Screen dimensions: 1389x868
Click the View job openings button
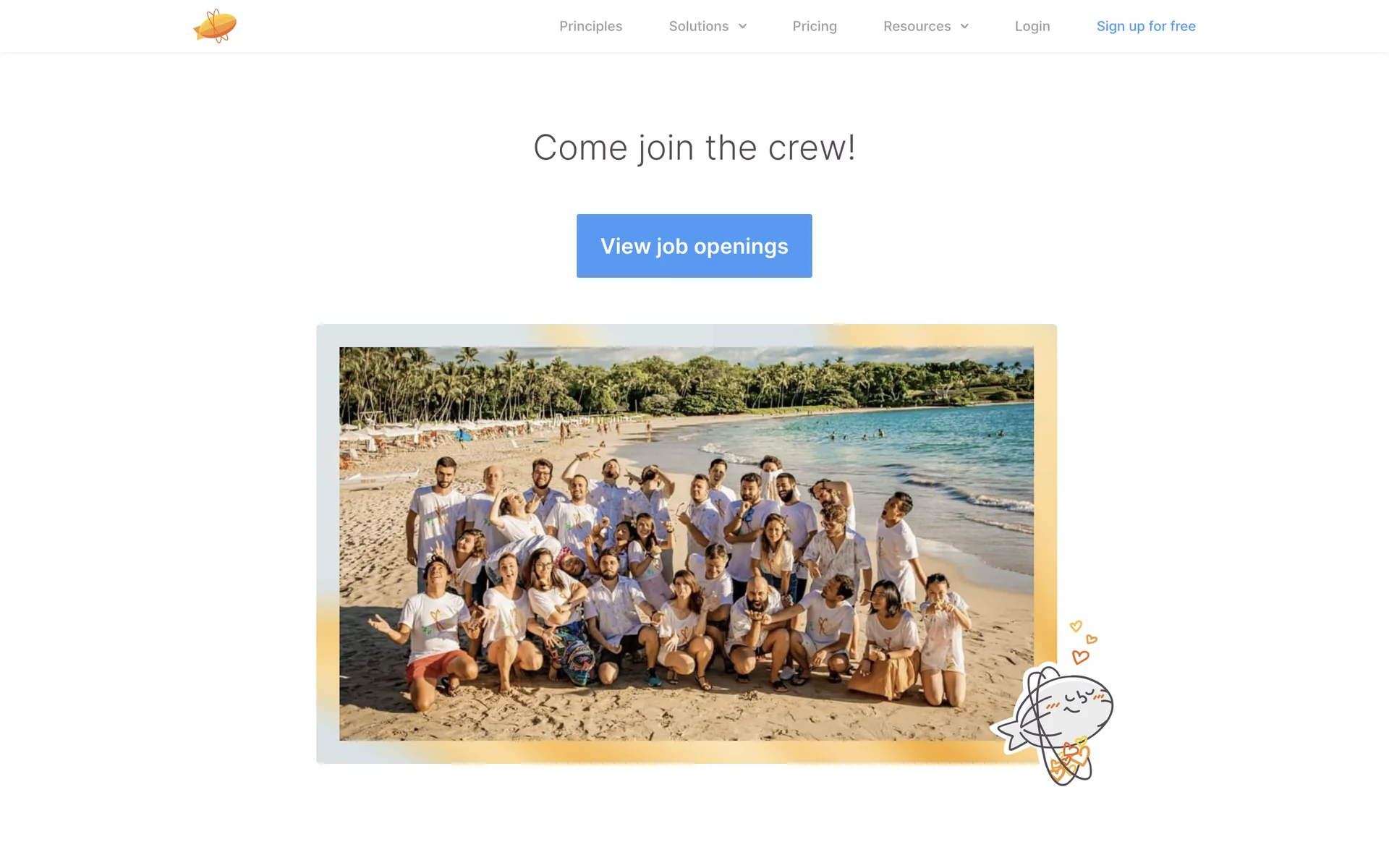pyautogui.click(x=694, y=246)
